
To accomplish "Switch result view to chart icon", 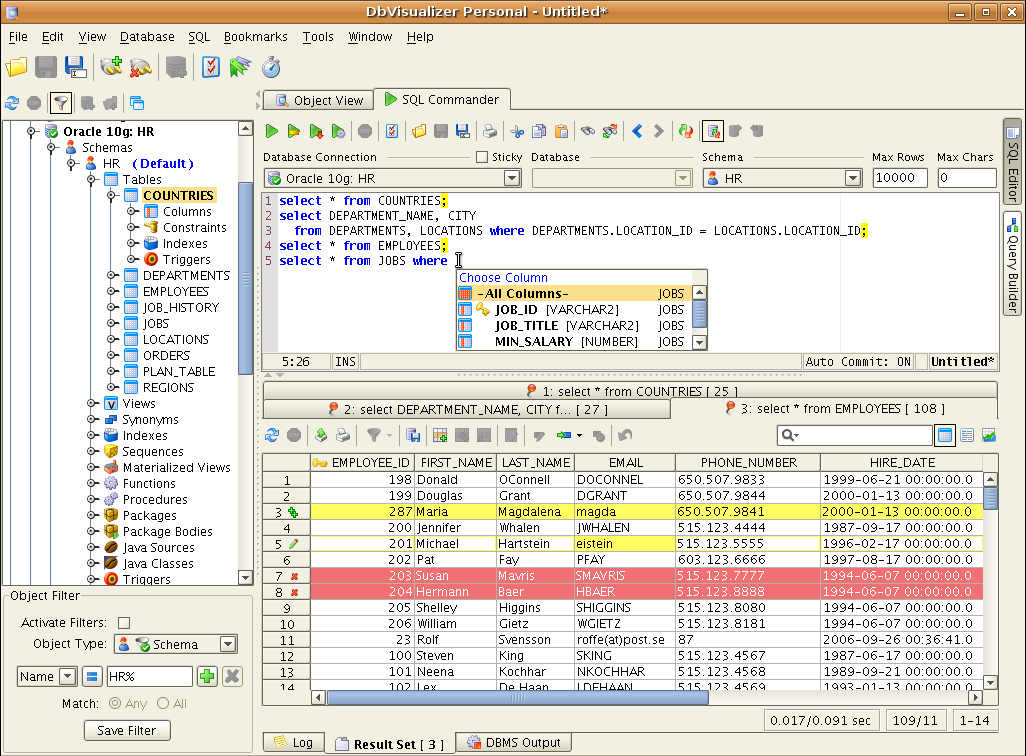I will [x=989, y=435].
